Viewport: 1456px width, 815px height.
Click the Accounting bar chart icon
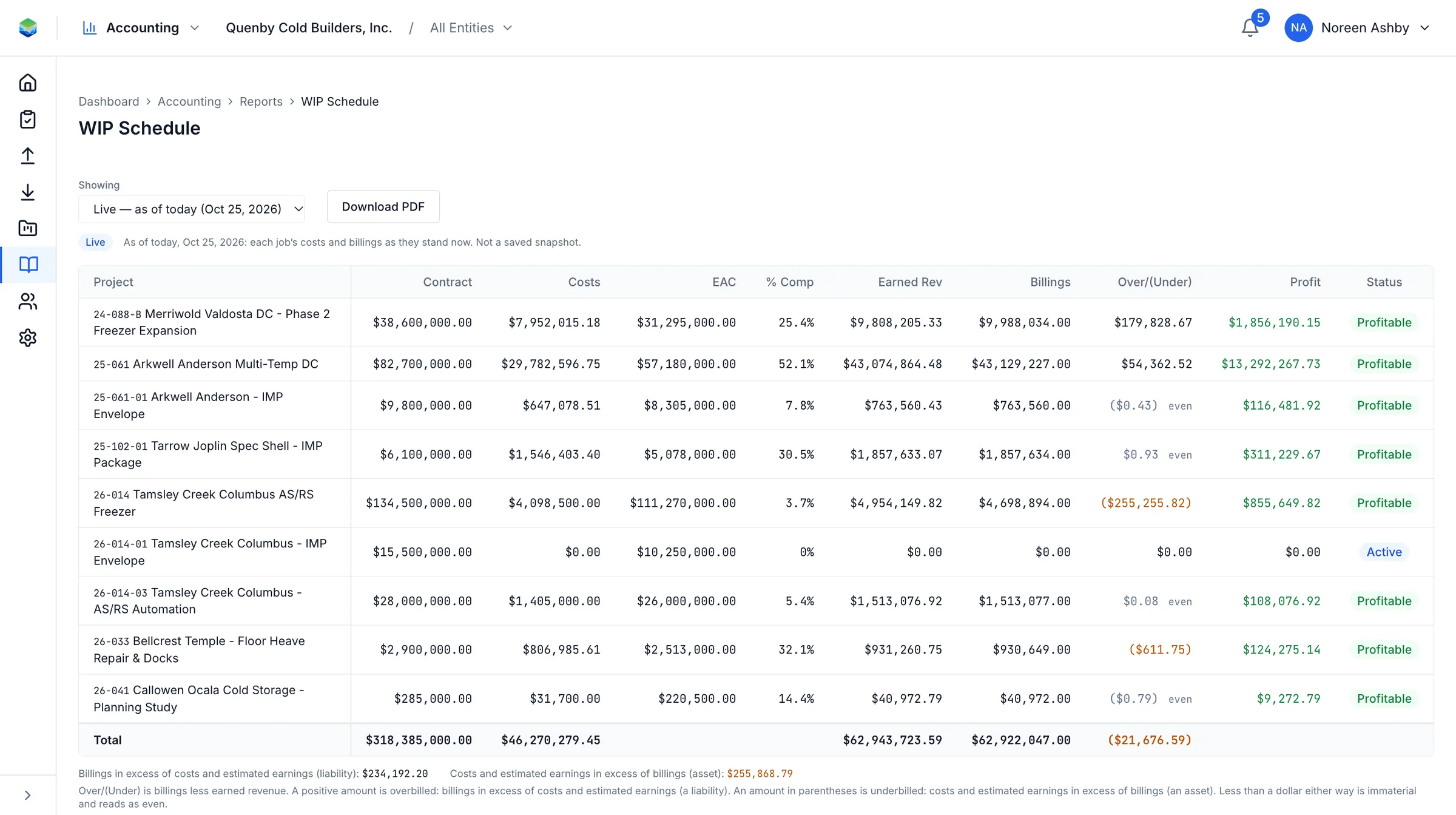click(x=90, y=28)
